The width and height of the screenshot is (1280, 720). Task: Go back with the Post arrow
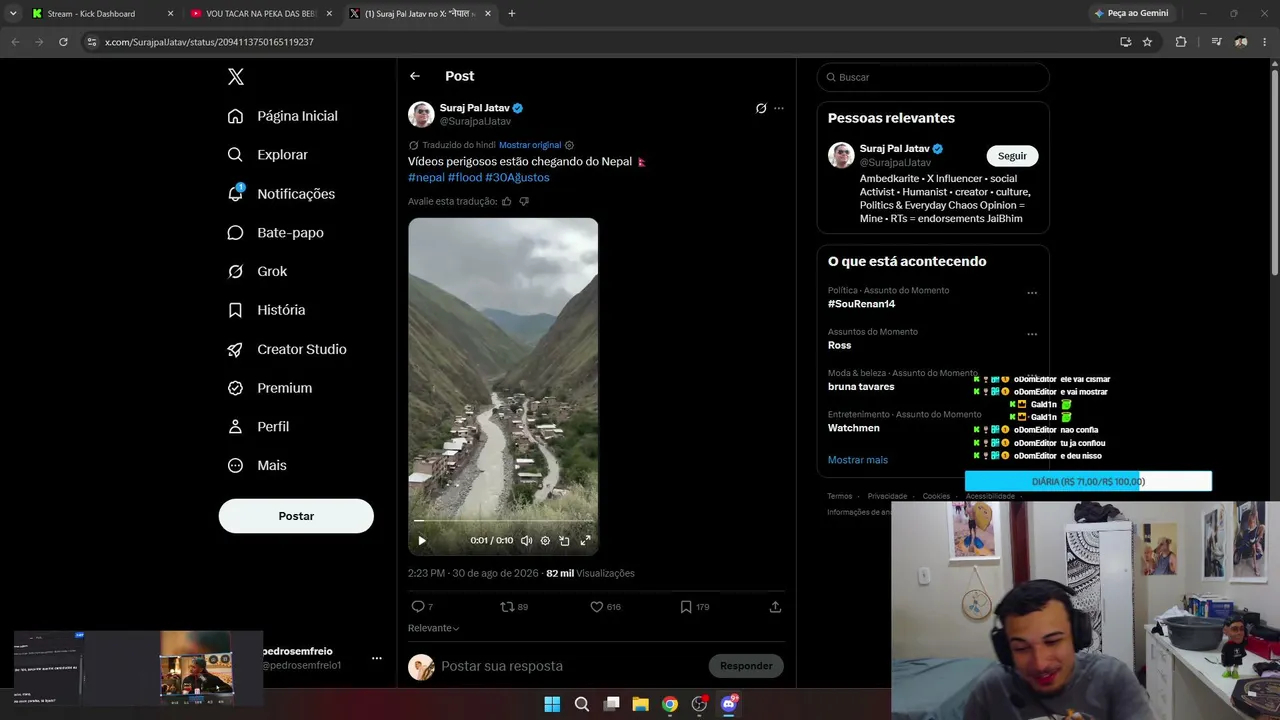tap(415, 76)
